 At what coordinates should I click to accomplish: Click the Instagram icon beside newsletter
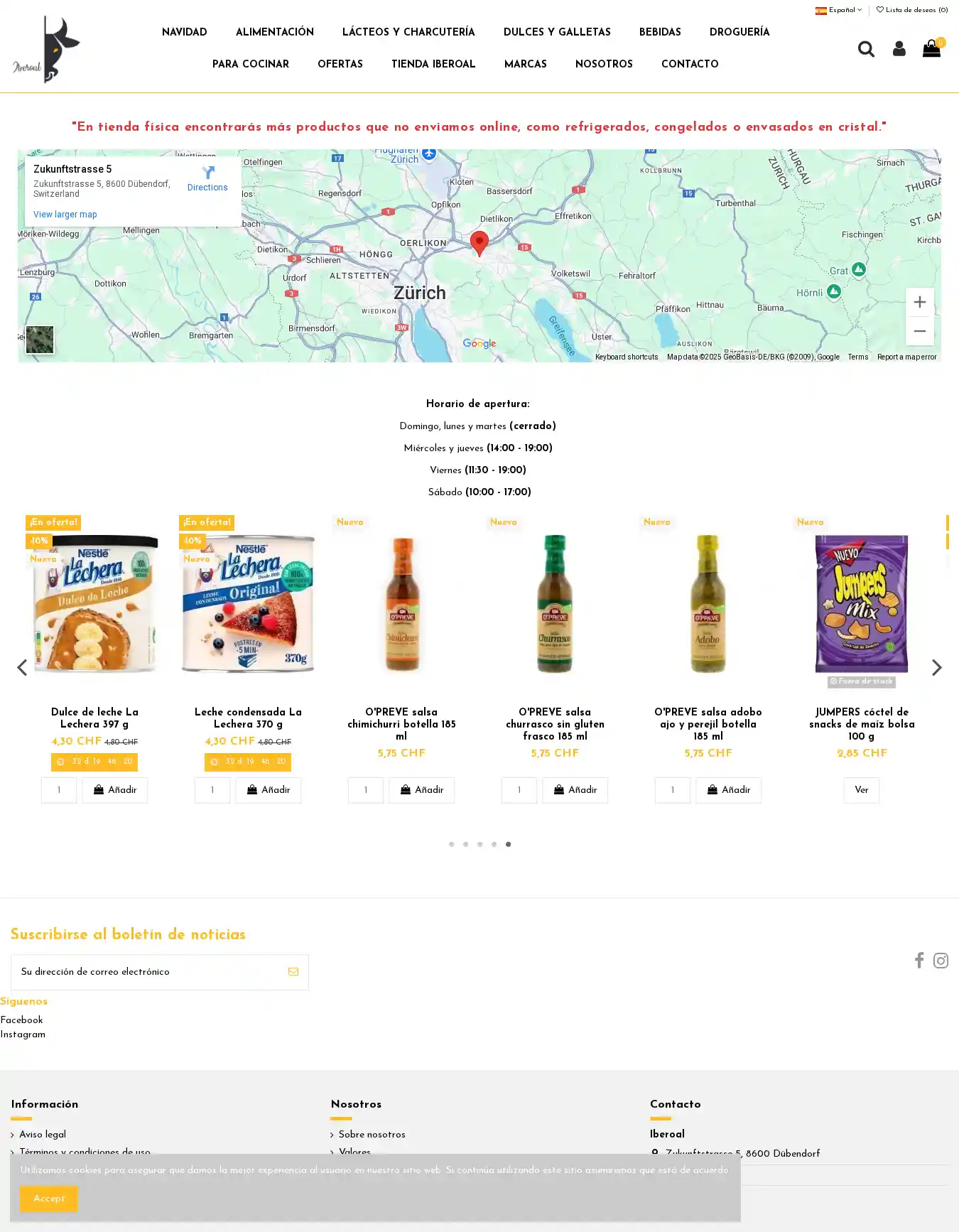click(941, 961)
